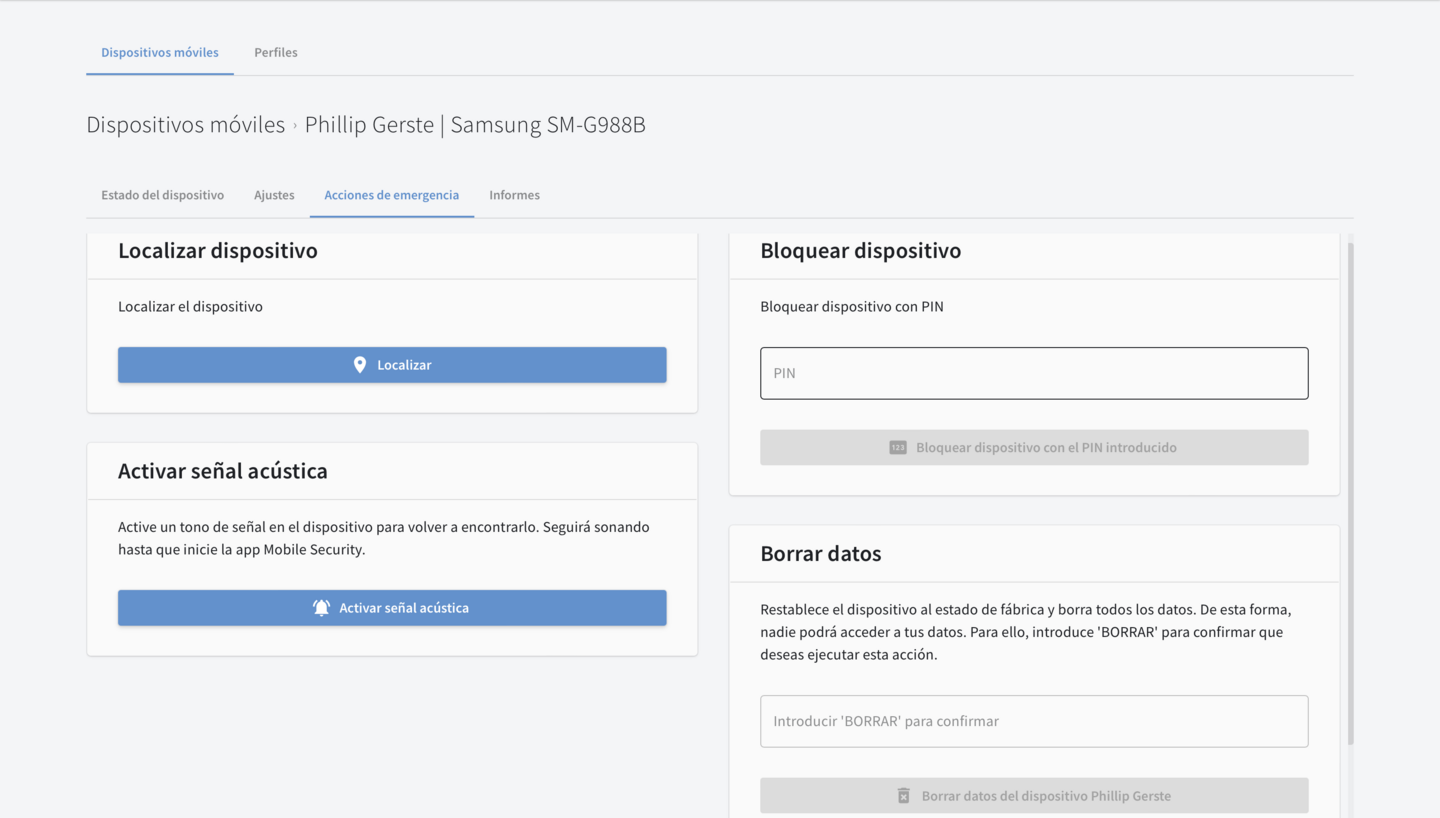Click the trash can icon

pos(904,796)
